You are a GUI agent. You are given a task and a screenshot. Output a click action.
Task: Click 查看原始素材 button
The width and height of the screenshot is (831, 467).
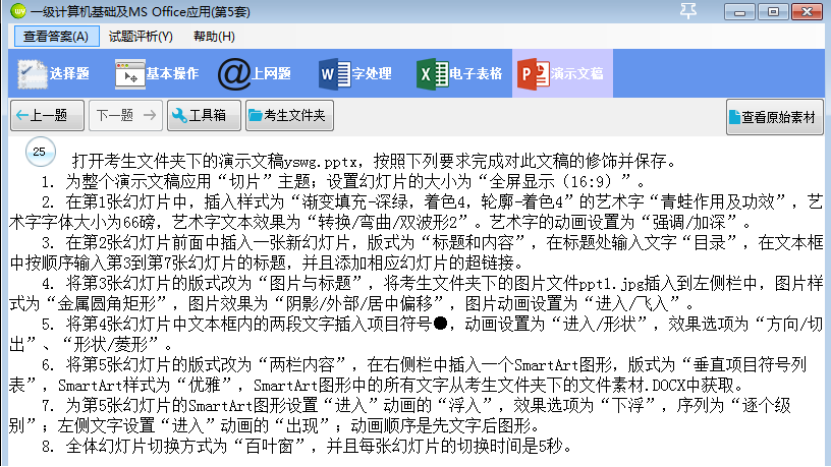[774, 117]
